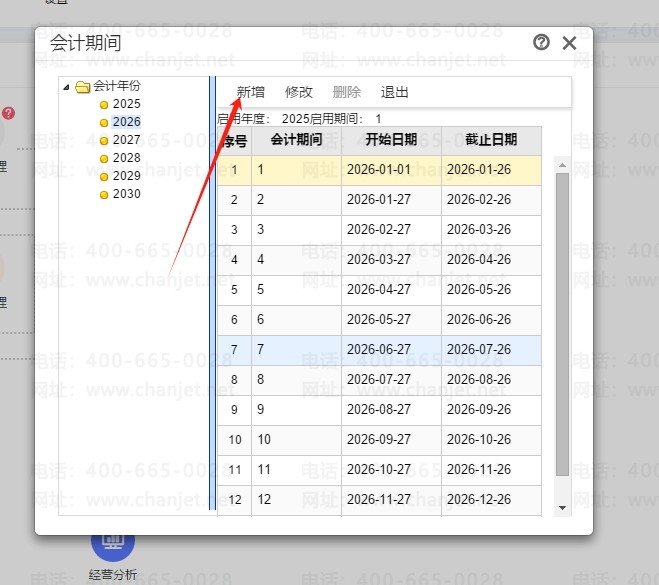This screenshot has height=585, width=659.
Task: Click period cell 10 in row 10
Action: [296, 440]
